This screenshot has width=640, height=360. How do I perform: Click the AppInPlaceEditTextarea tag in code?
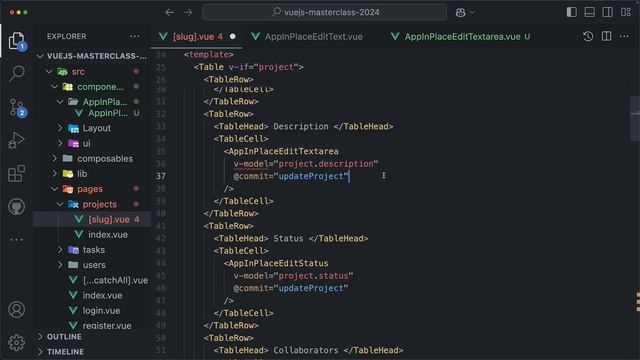coord(281,151)
